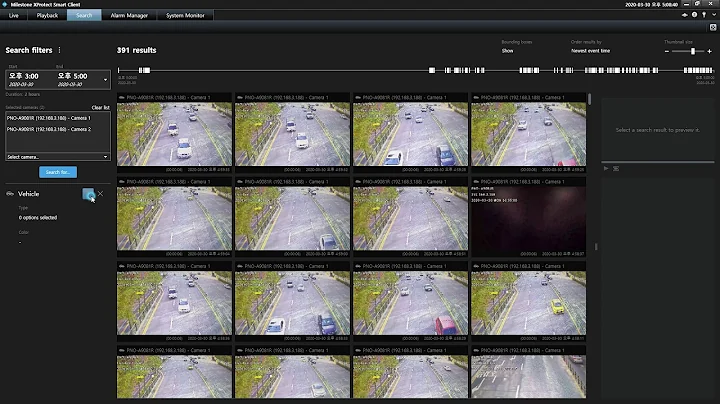The height and width of the screenshot is (404, 720).
Task: Click the start time 오후 3:00 field
Action: tap(24, 76)
